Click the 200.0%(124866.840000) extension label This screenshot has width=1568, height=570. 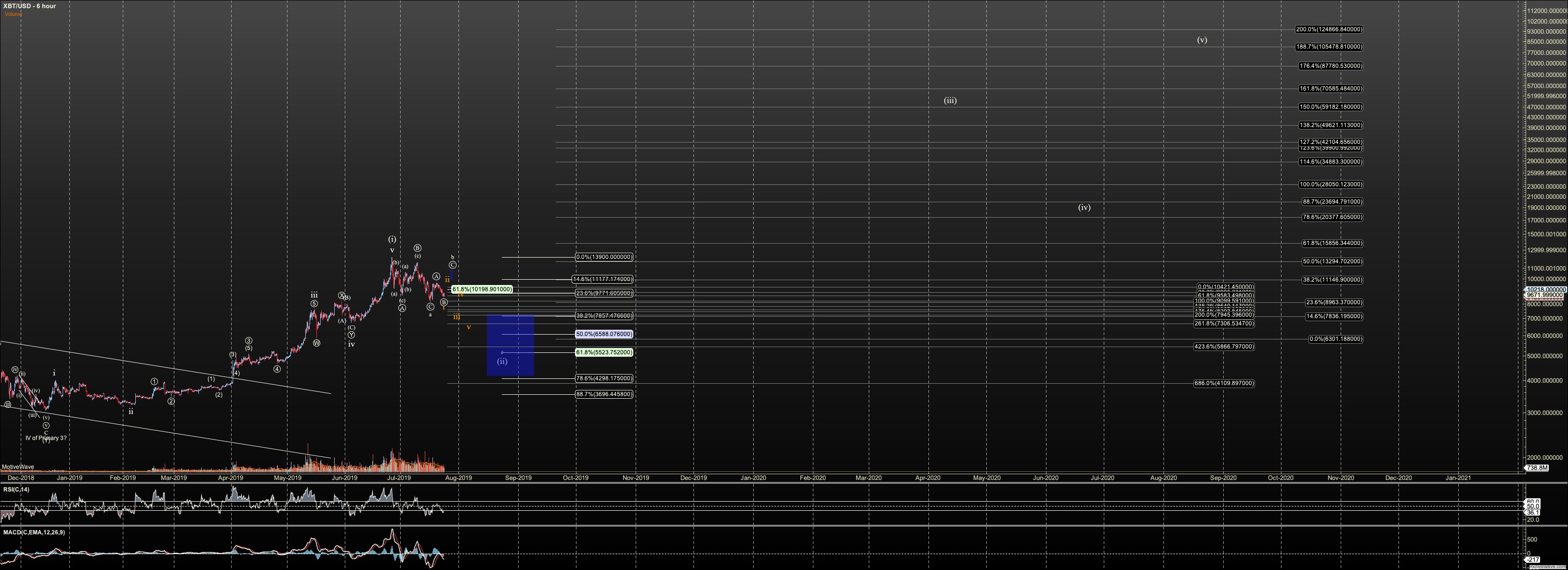point(1329,29)
